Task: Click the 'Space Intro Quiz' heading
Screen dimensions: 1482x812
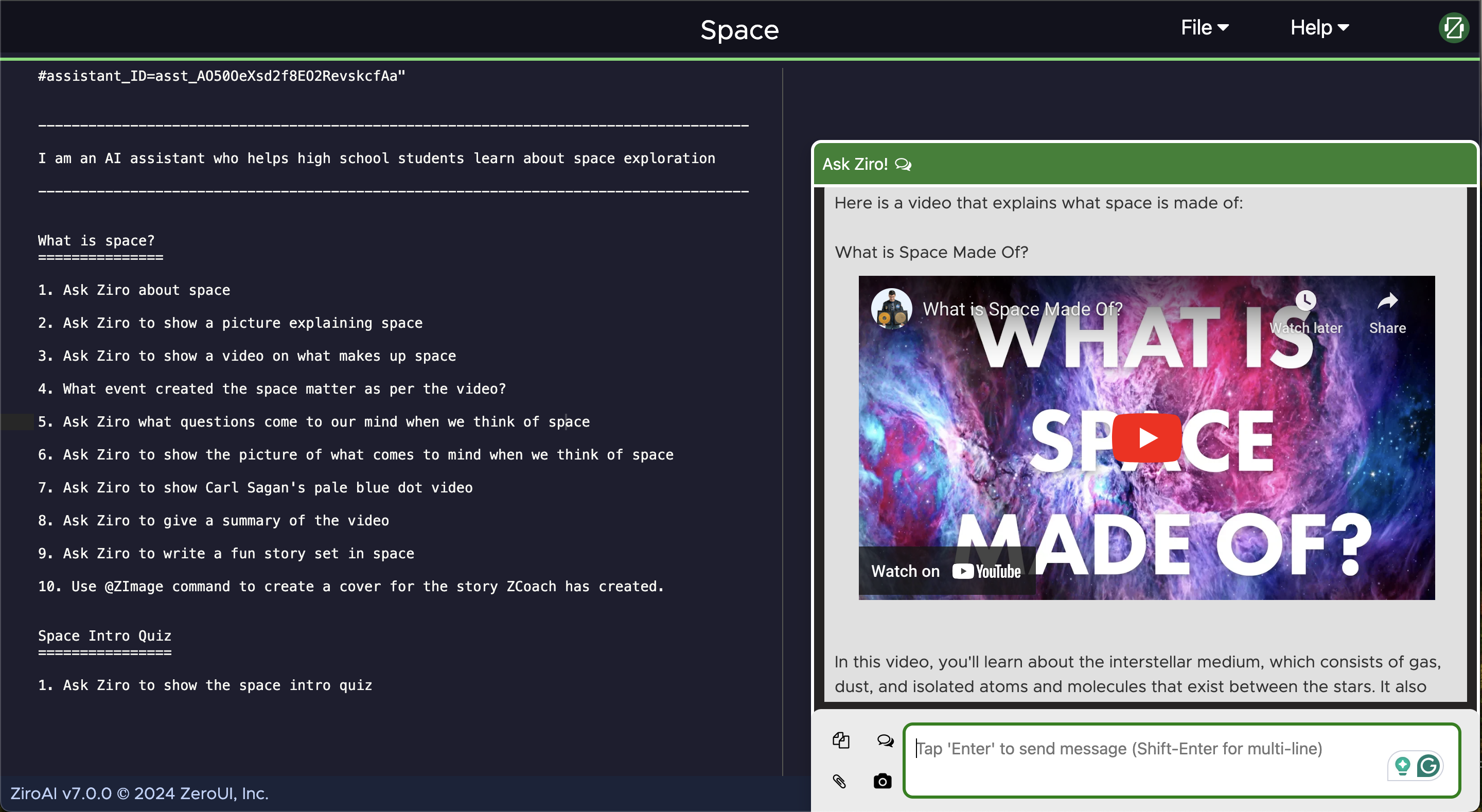Action: point(104,636)
